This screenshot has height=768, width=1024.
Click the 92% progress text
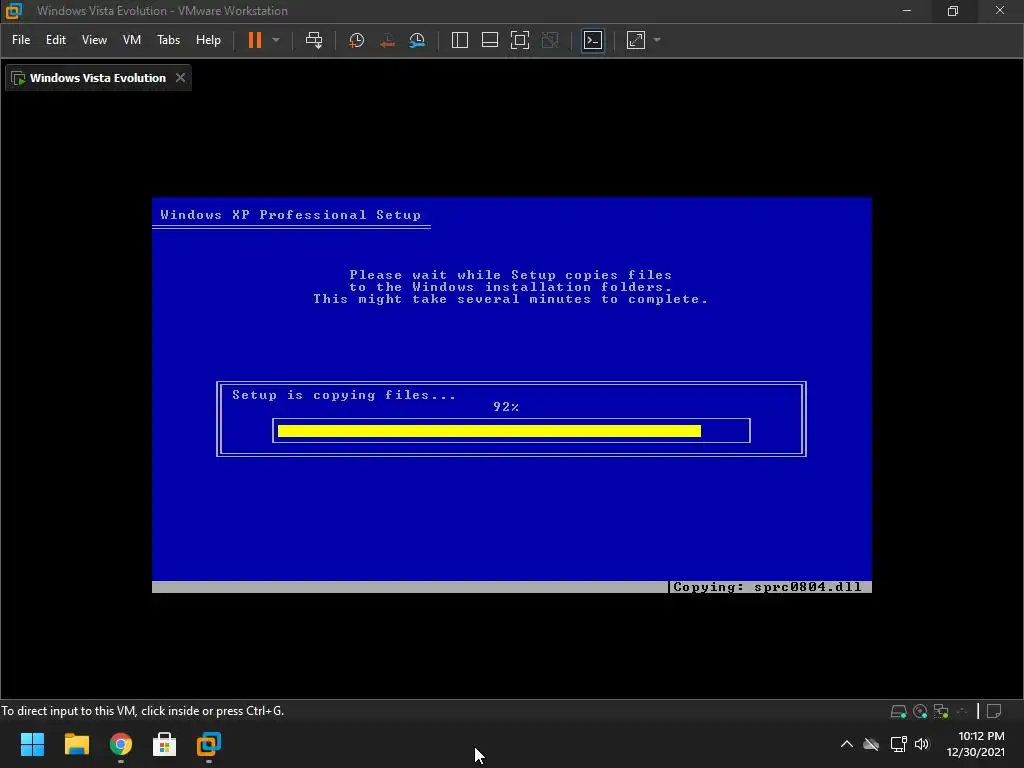click(x=506, y=407)
